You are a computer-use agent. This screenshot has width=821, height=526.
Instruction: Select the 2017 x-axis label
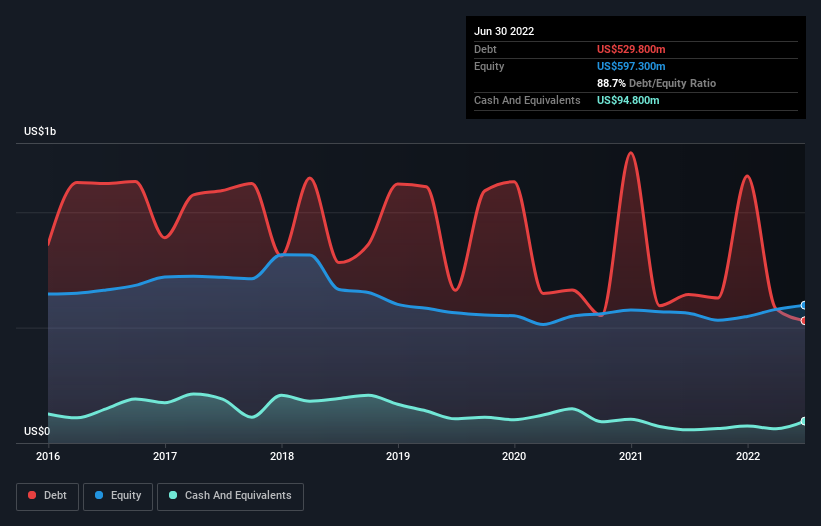point(165,456)
